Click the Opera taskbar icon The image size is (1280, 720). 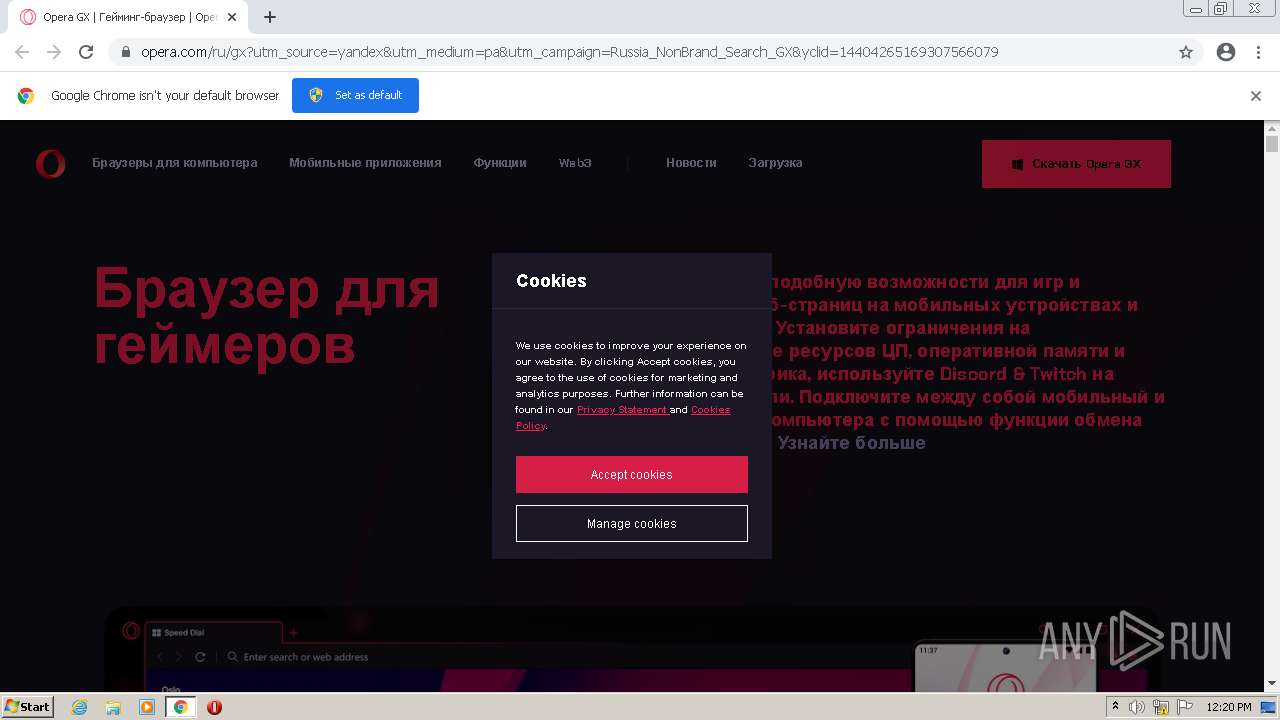pyautogui.click(x=214, y=707)
